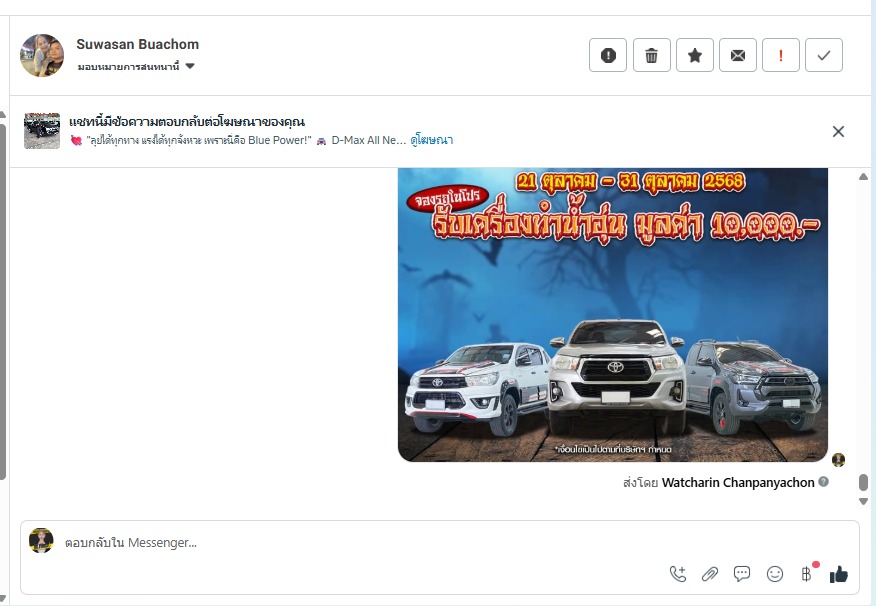The height and width of the screenshot is (606, 876).
Task: Star this conversation
Action: pos(694,55)
